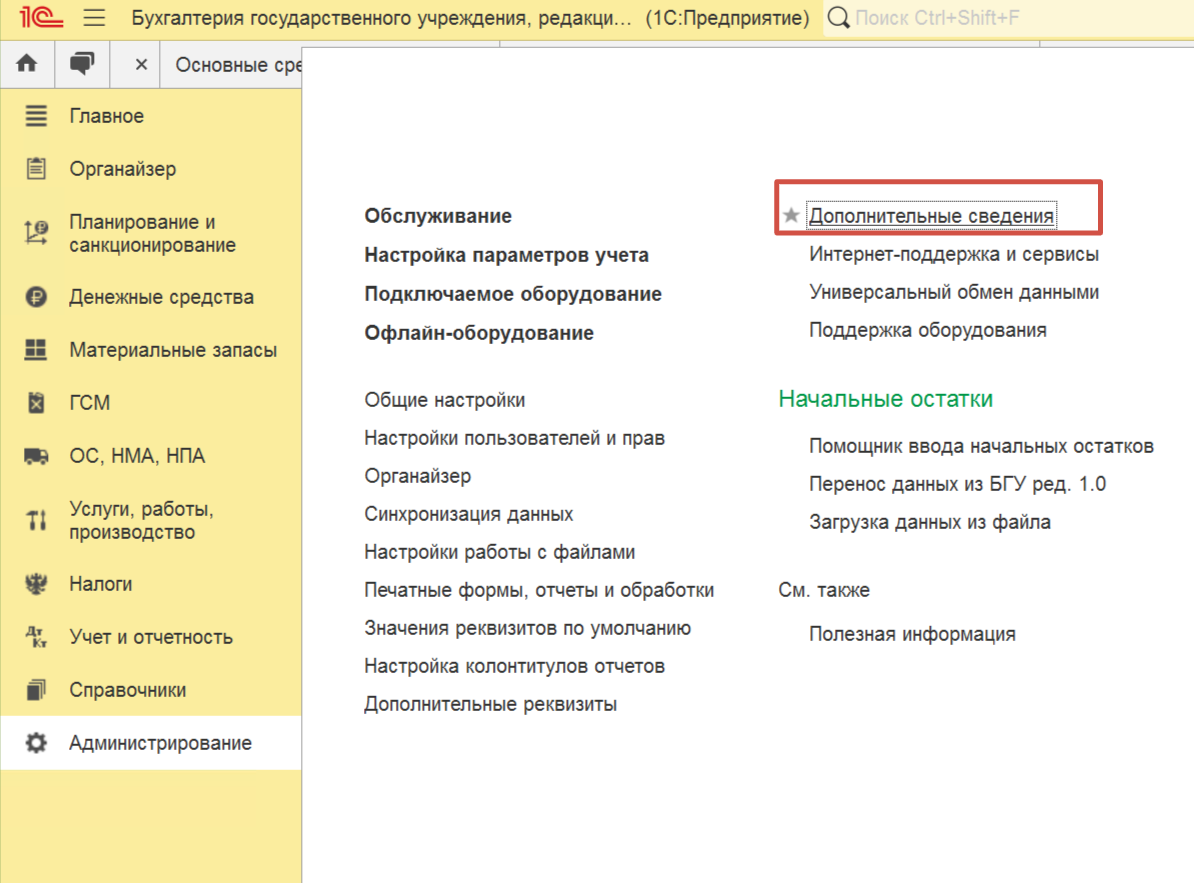Click the 1C logo icon
Screen dimensions: 1194x883
[40, 17]
